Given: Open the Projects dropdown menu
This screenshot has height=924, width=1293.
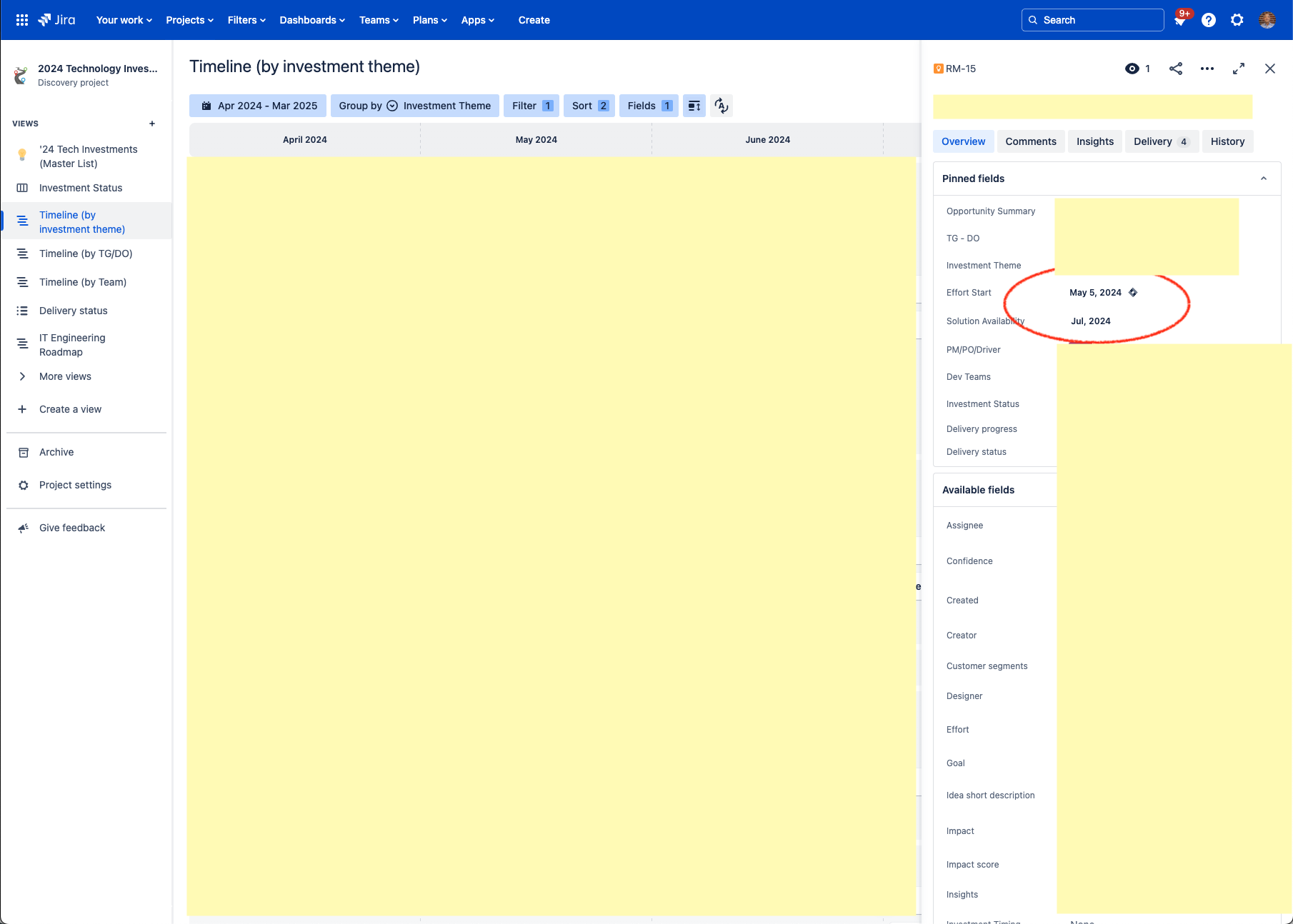Looking at the screenshot, I should (190, 20).
